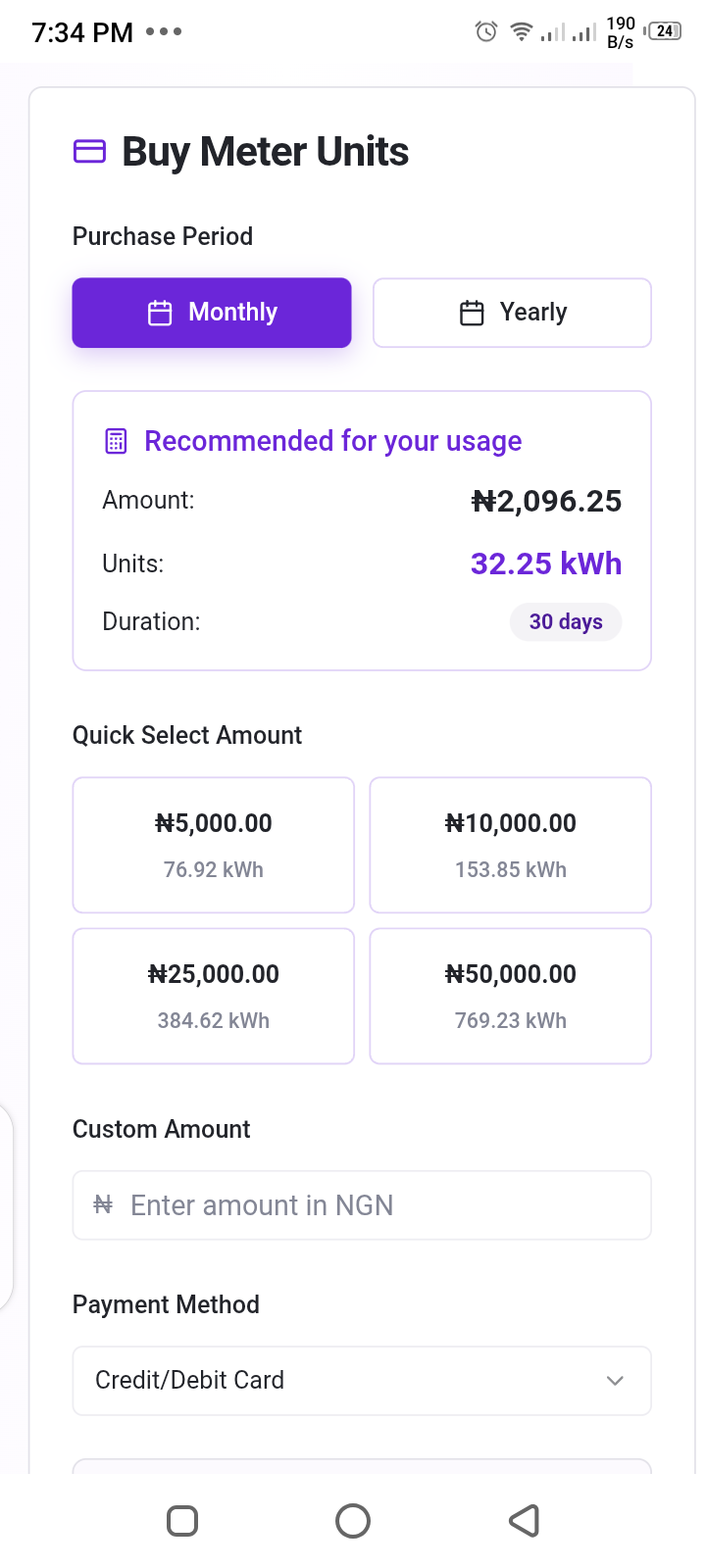The image size is (706, 1568).
Task: Tap the Android home circle icon
Action: tap(353, 1521)
